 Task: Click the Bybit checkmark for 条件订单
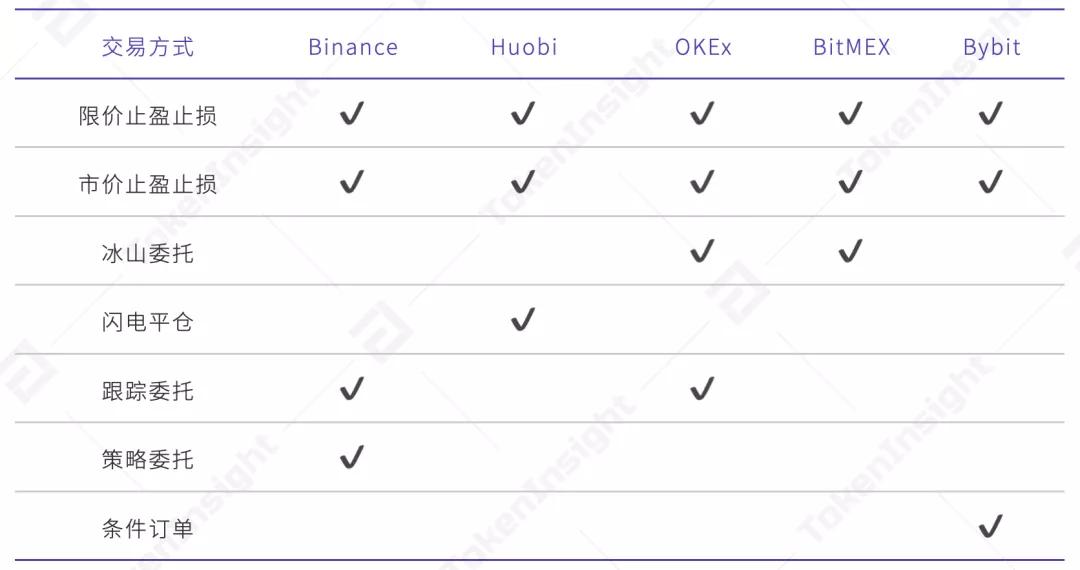pyautogui.click(x=990, y=527)
